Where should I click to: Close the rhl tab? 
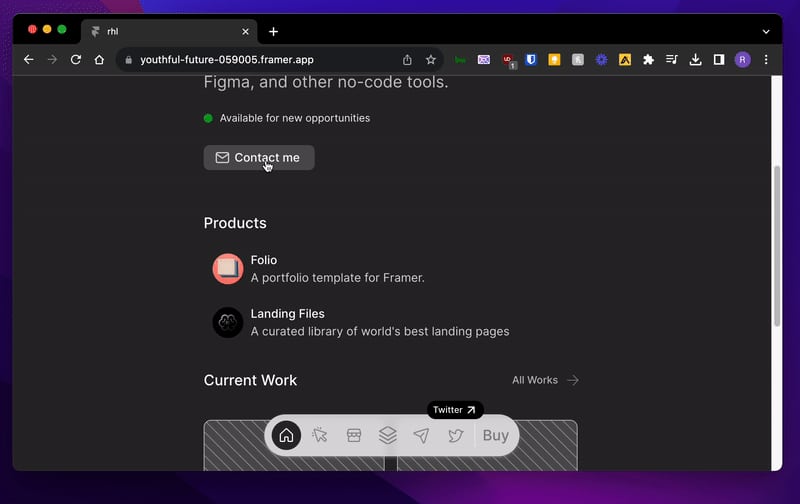245,32
